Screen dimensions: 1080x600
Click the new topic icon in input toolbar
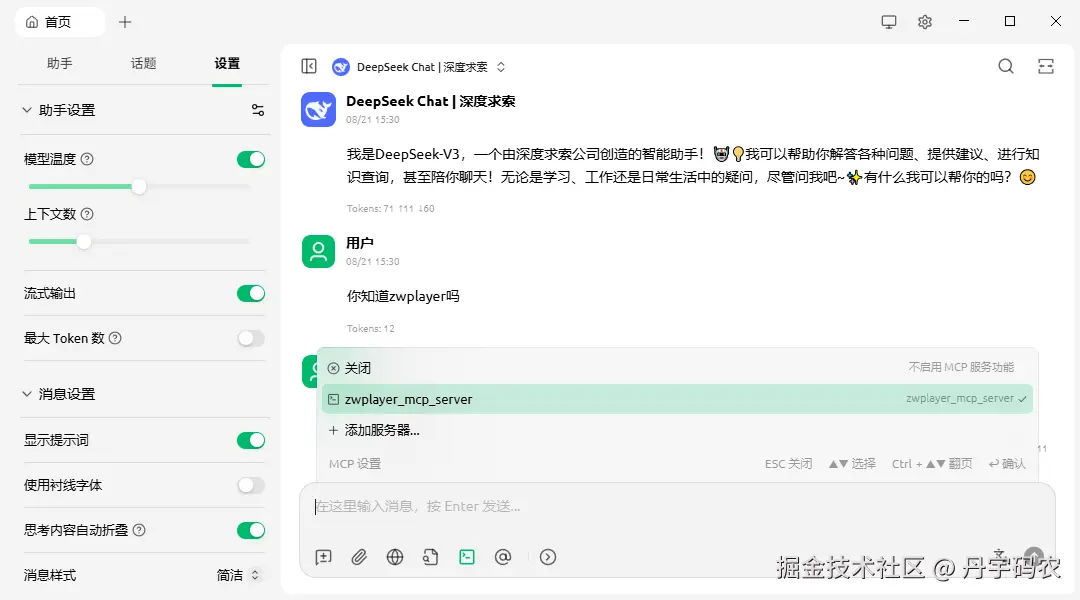point(323,557)
